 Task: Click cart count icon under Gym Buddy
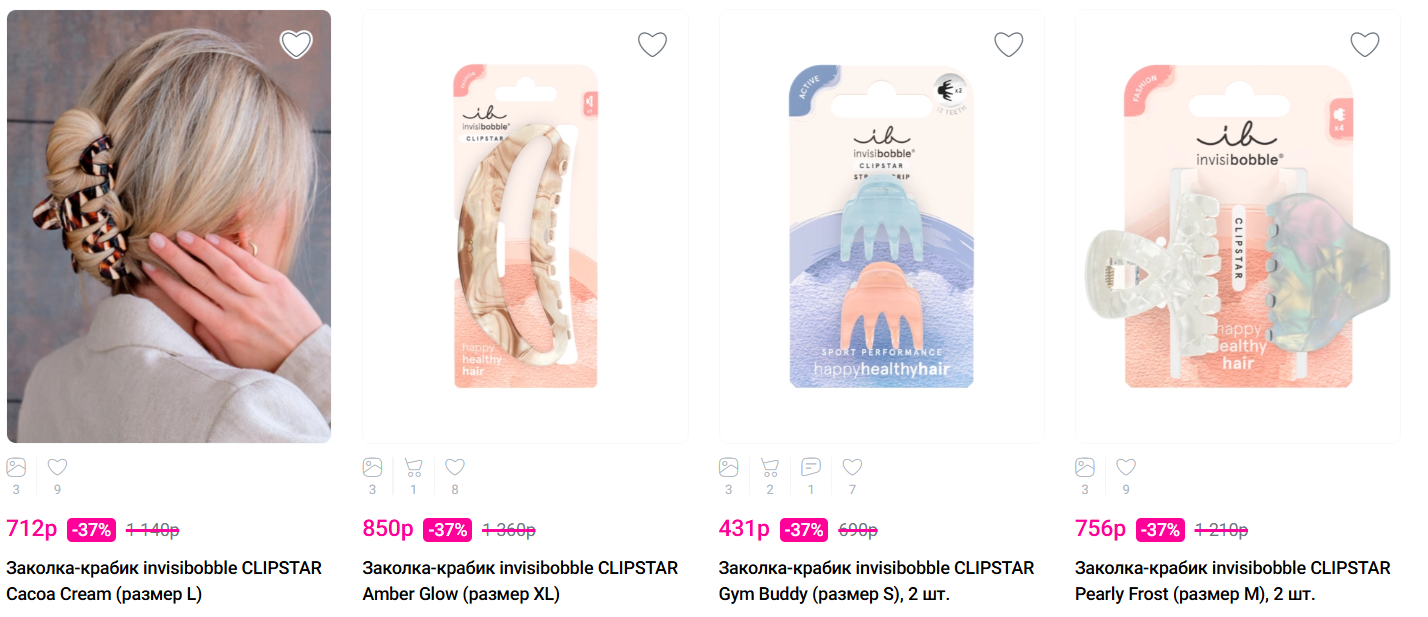click(x=769, y=467)
